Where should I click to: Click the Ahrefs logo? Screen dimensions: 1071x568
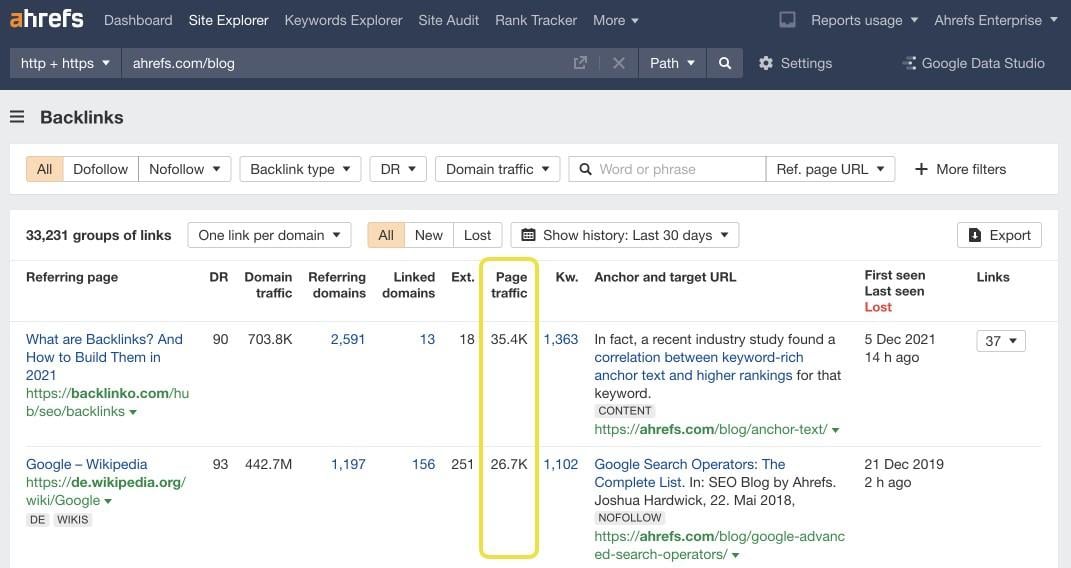click(x=46, y=18)
